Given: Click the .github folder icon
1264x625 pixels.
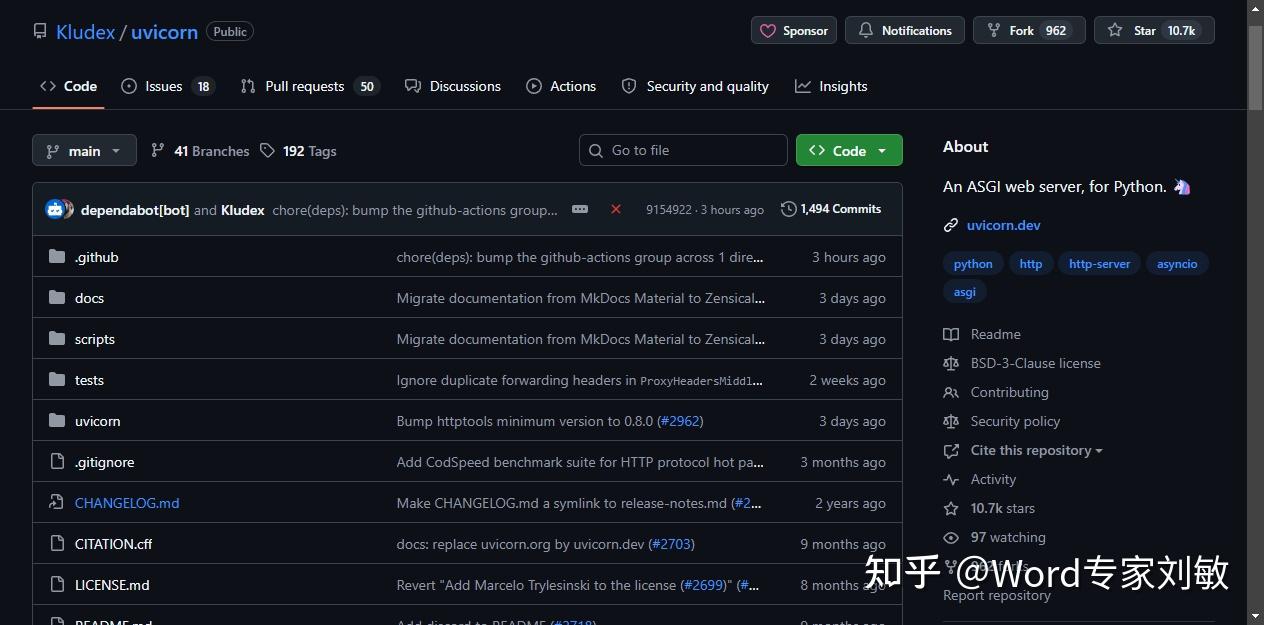Looking at the screenshot, I should pyautogui.click(x=57, y=257).
